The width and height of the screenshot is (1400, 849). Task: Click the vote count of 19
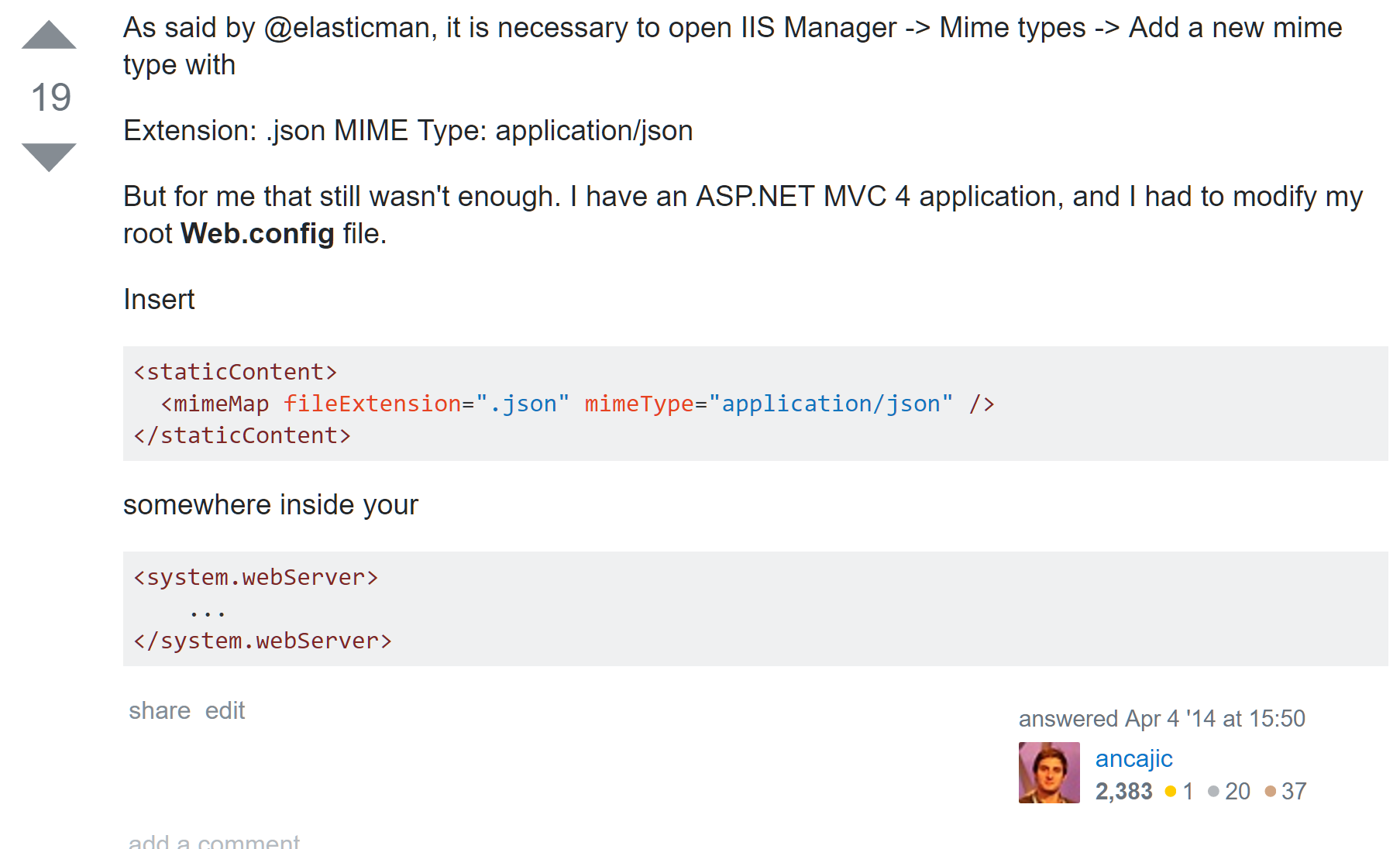tap(50, 98)
